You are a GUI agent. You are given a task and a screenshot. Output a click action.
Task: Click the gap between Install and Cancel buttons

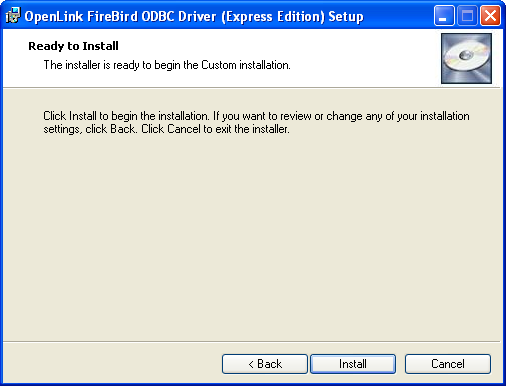pos(400,364)
